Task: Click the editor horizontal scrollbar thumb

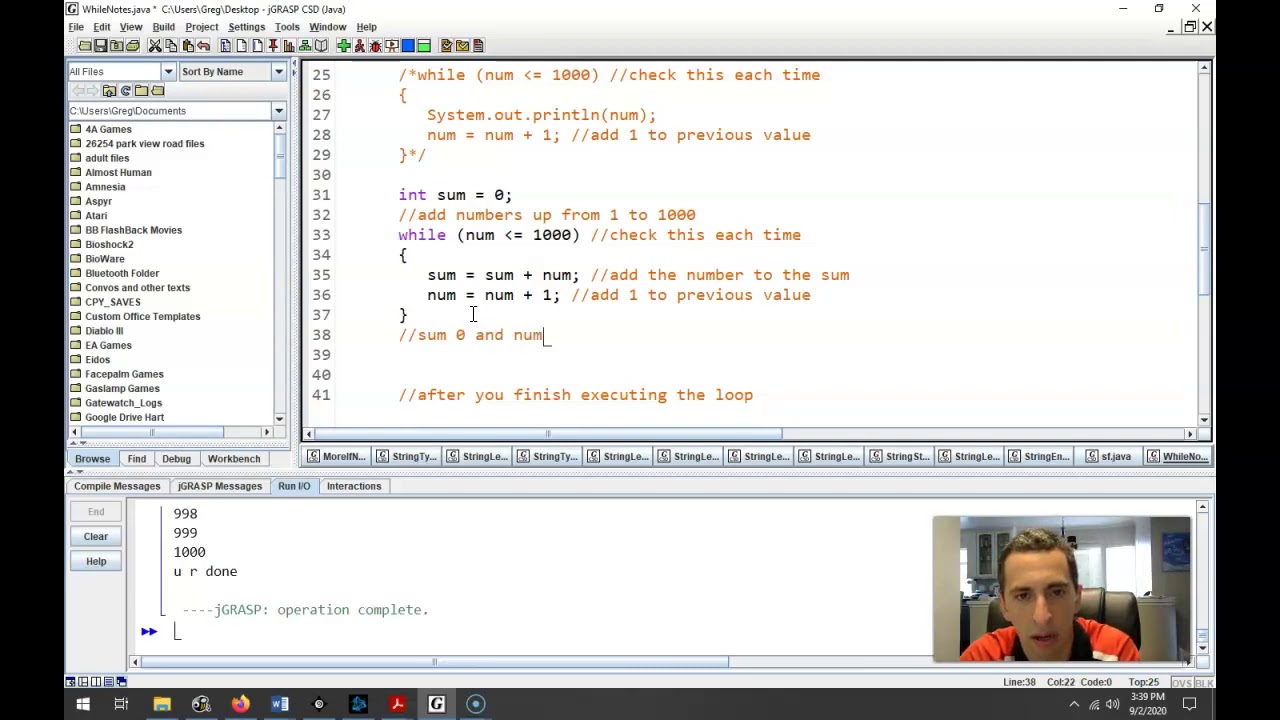Action: coord(548,434)
